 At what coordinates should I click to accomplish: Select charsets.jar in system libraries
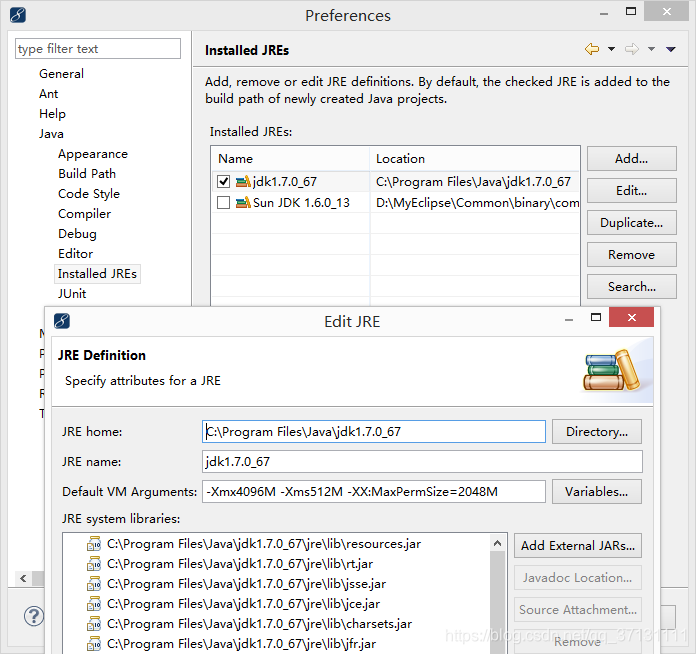(259, 624)
